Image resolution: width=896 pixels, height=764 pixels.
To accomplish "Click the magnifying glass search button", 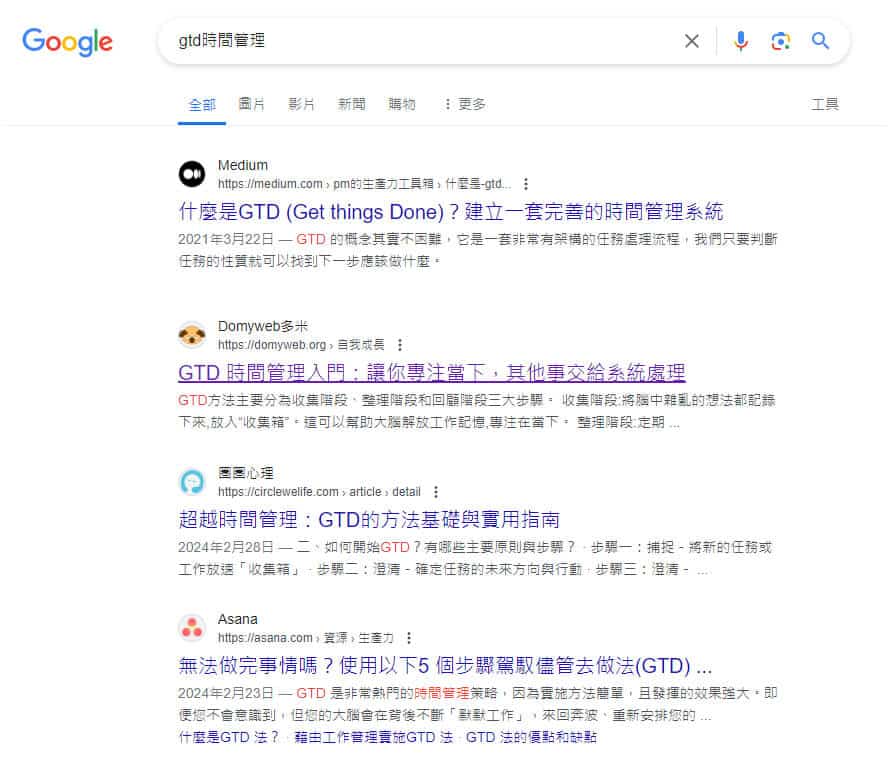I will [x=821, y=41].
